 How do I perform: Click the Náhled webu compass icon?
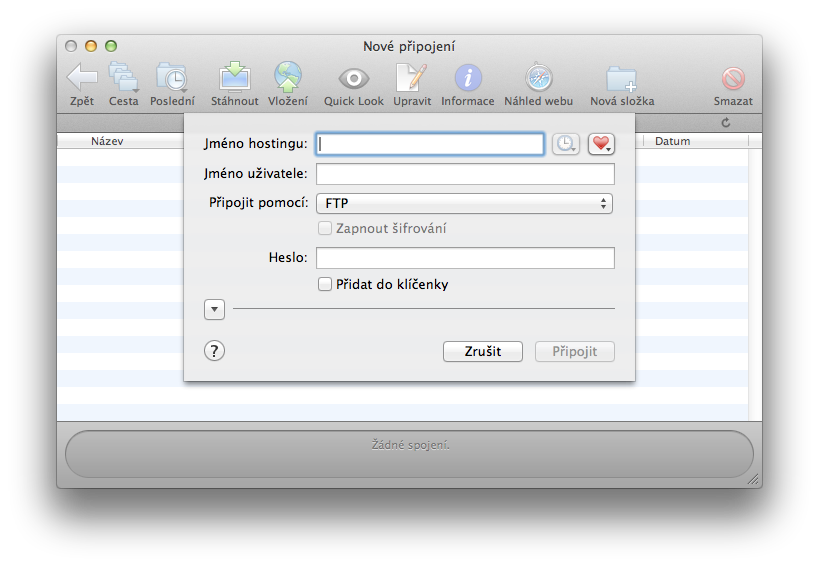click(x=538, y=78)
